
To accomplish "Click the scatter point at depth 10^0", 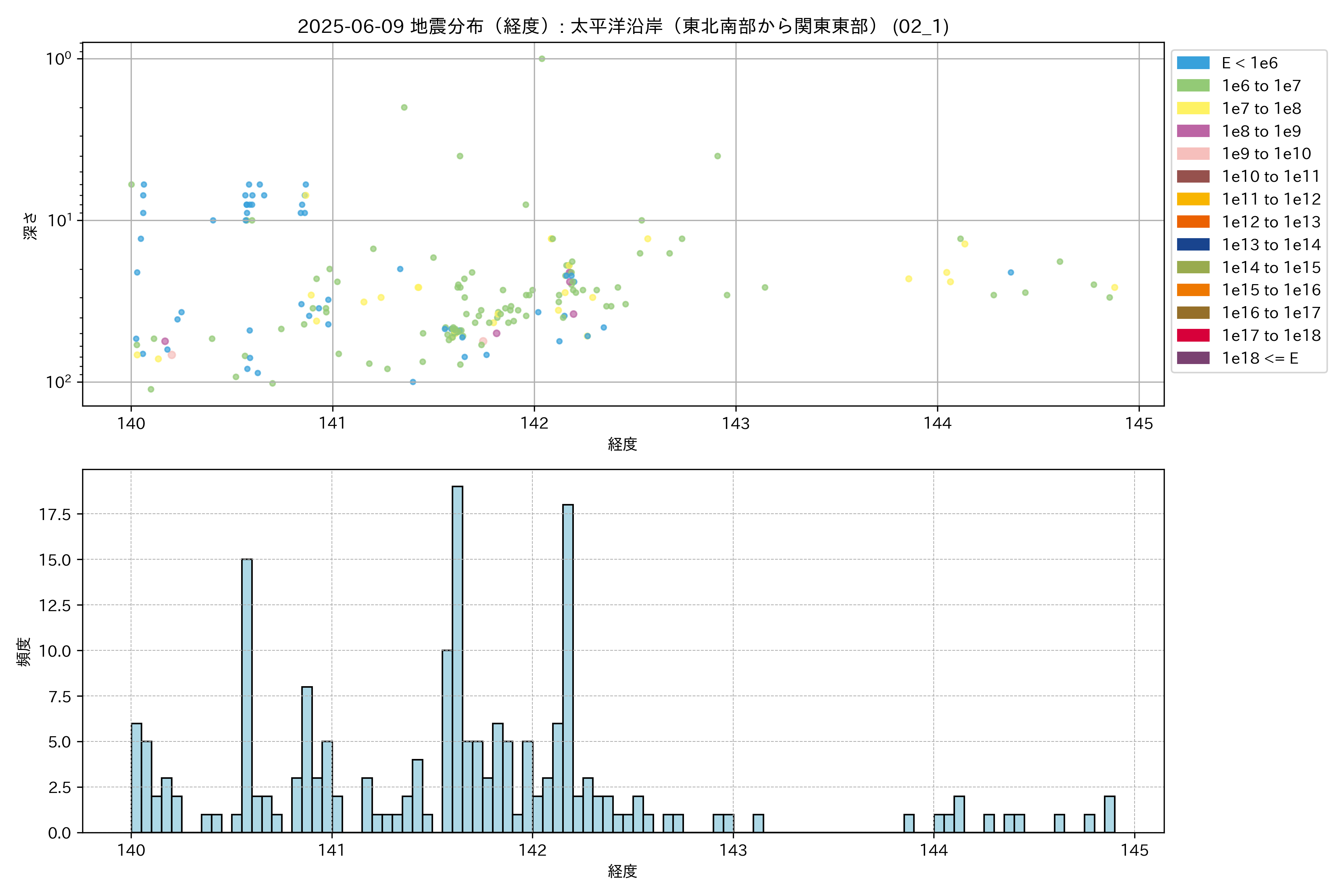I will tap(542, 59).
